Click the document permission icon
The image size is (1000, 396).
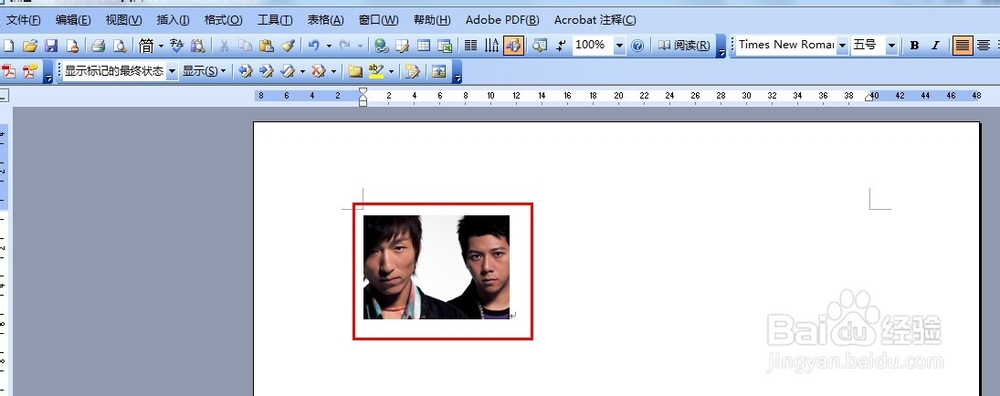(x=73, y=46)
